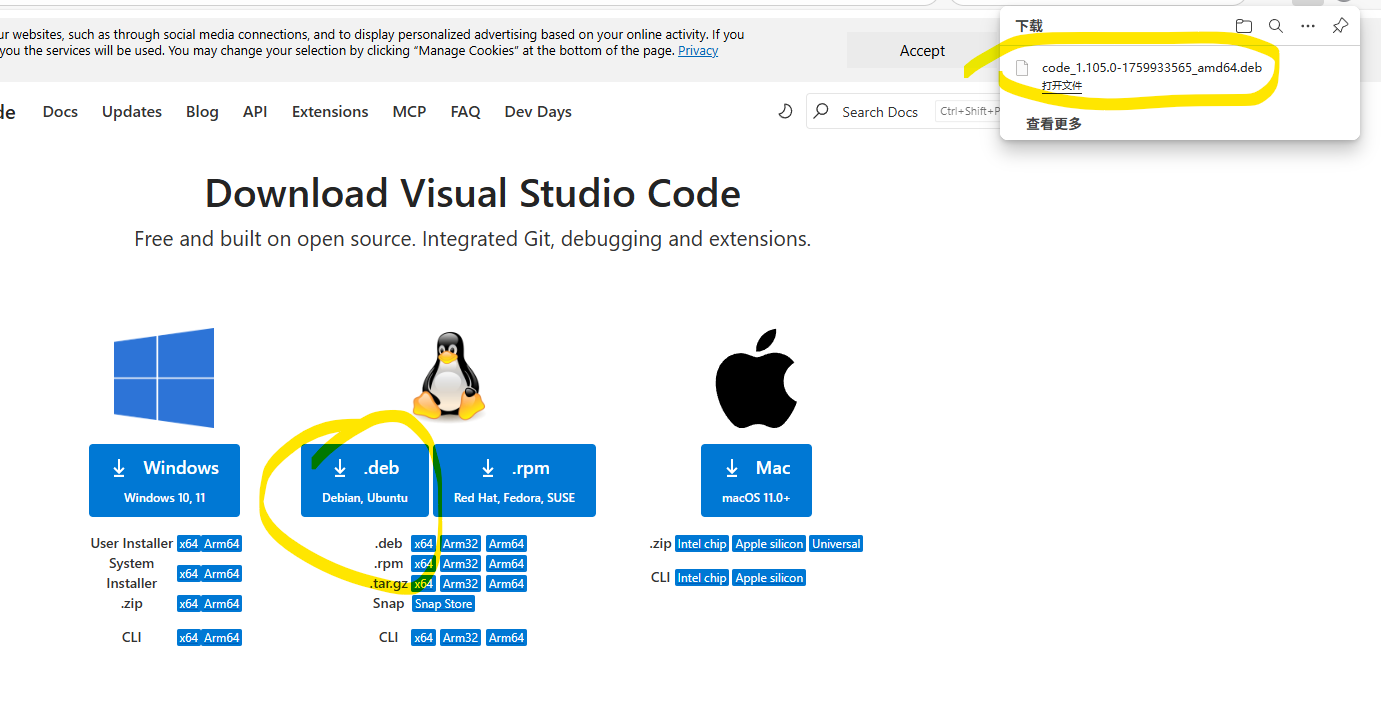The image size is (1381, 709).
Task: Select MCP in the top navigation
Action: coord(409,111)
